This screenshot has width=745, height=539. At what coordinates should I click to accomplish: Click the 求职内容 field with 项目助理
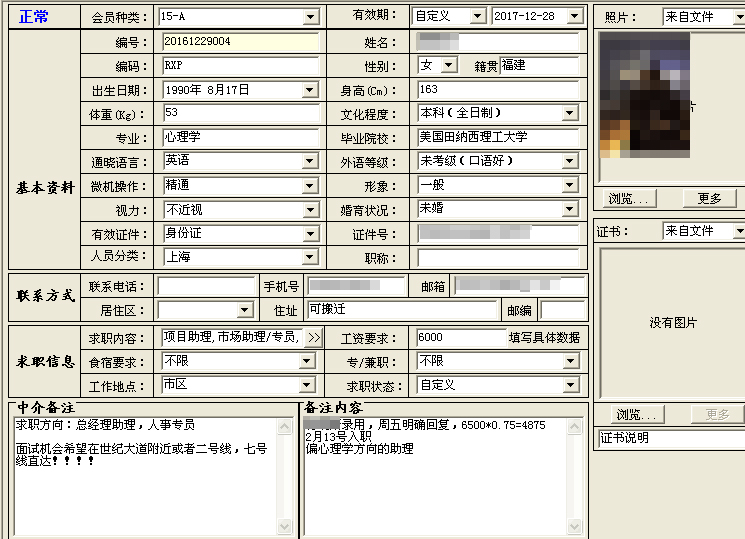point(232,338)
